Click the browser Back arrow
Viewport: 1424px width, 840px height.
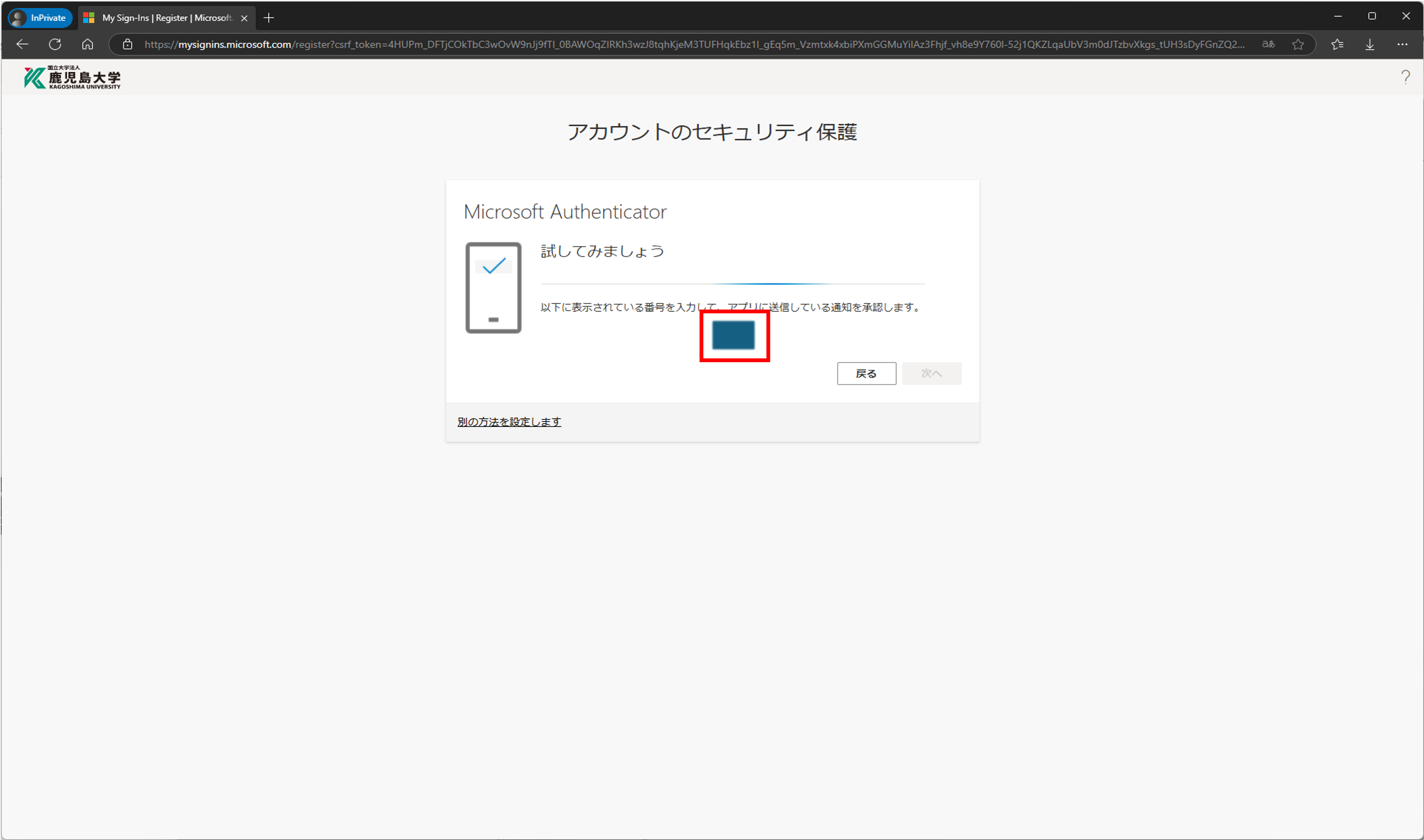click(x=22, y=44)
